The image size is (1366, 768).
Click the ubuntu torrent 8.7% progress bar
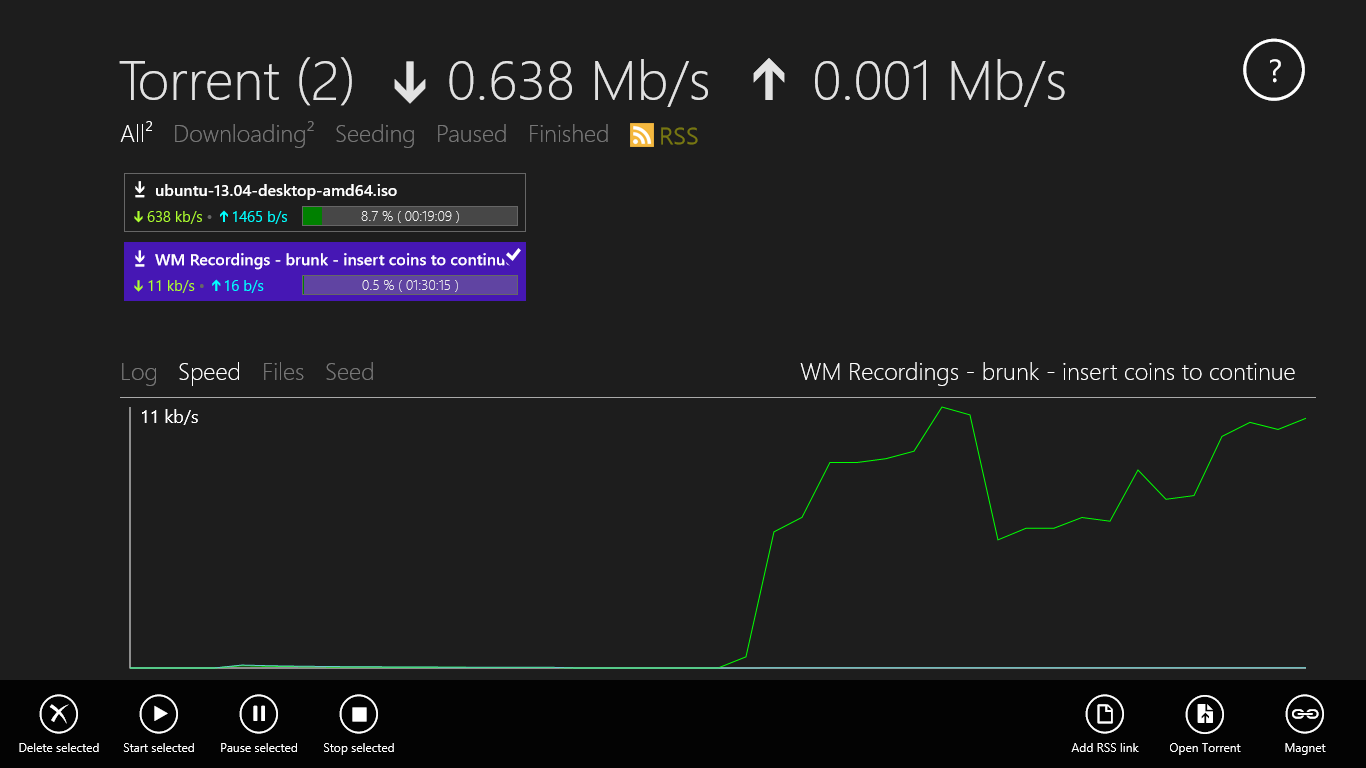tap(409, 216)
